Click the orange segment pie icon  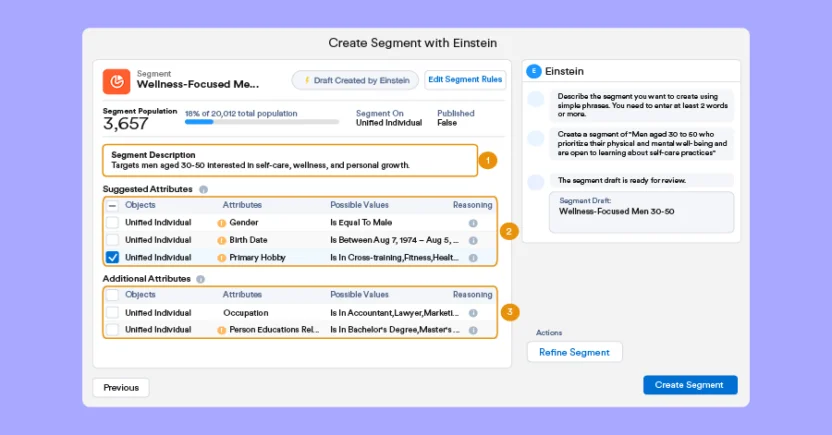(116, 82)
